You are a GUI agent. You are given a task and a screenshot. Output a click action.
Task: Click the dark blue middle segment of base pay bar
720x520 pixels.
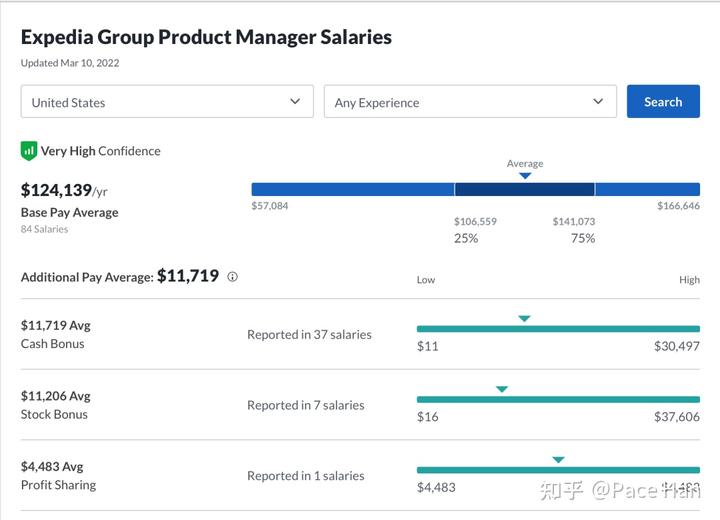(524, 189)
